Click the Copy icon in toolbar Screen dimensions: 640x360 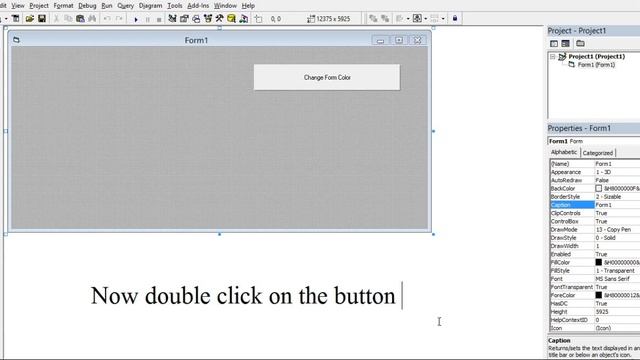68,19
